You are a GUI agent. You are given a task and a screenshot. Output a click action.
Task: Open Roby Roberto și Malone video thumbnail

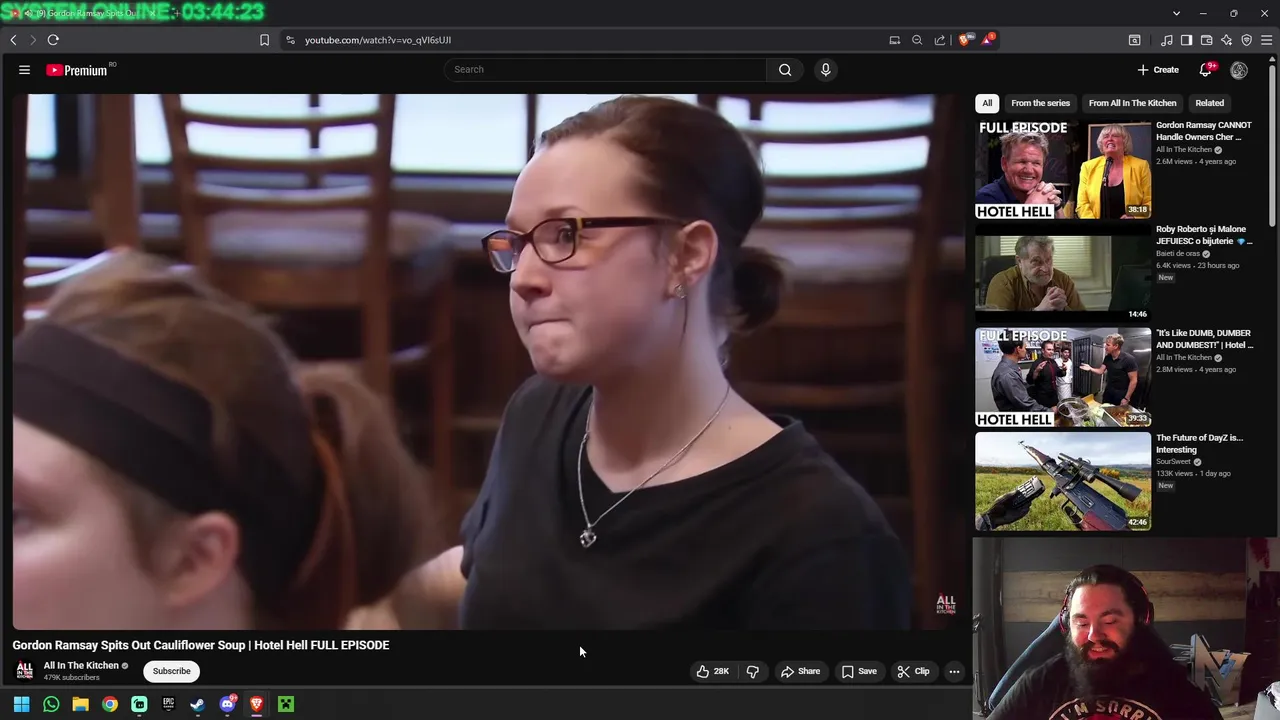tap(1063, 274)
